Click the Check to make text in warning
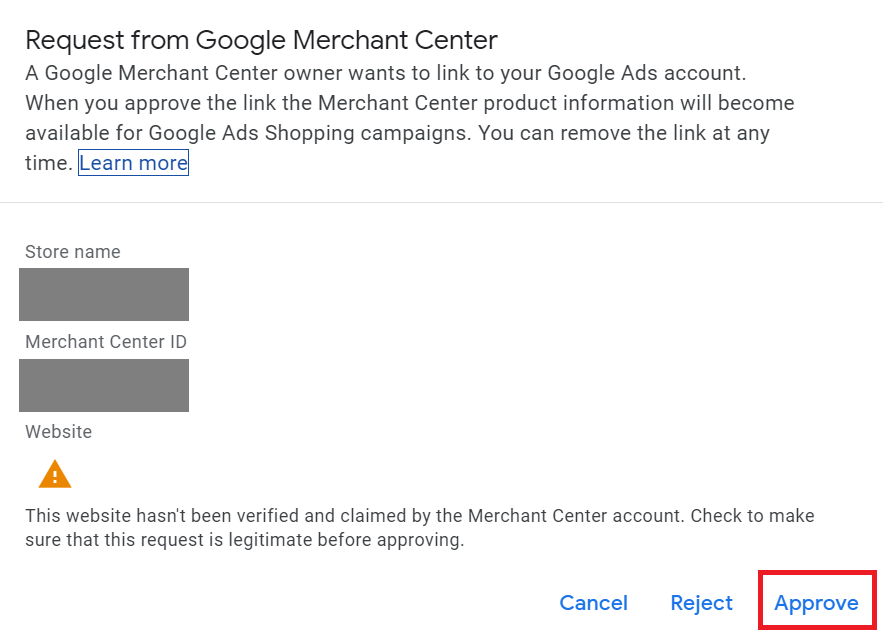Viewport: 883px width, 631px height. click(752, 516)
